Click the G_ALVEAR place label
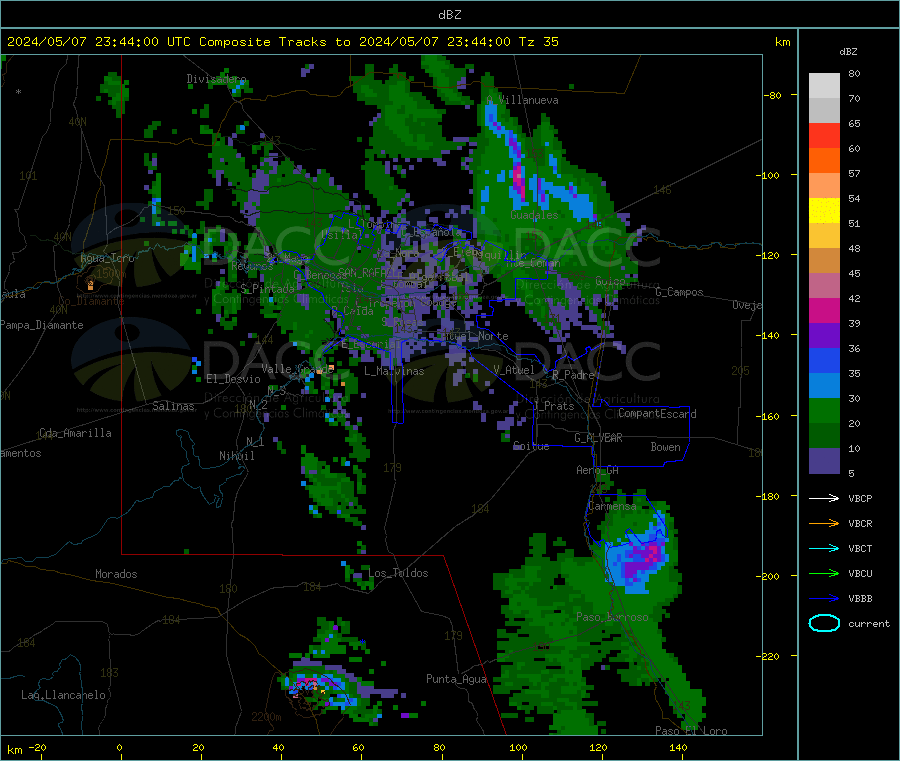The image size is (900, 761). tap(598, 438)
